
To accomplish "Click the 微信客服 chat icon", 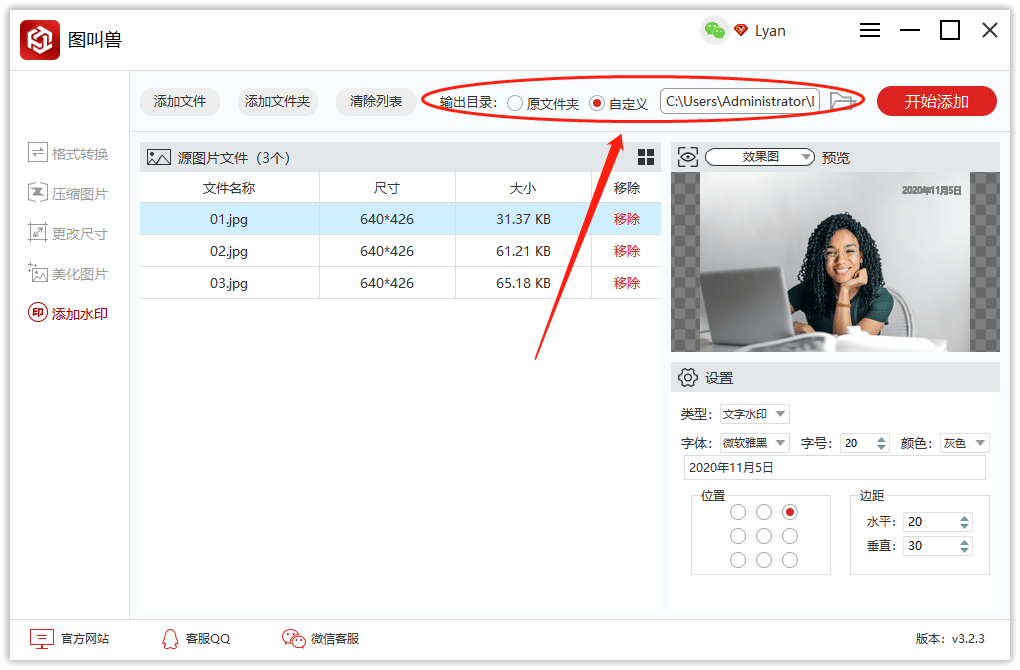I will click(x=293, y=639).
